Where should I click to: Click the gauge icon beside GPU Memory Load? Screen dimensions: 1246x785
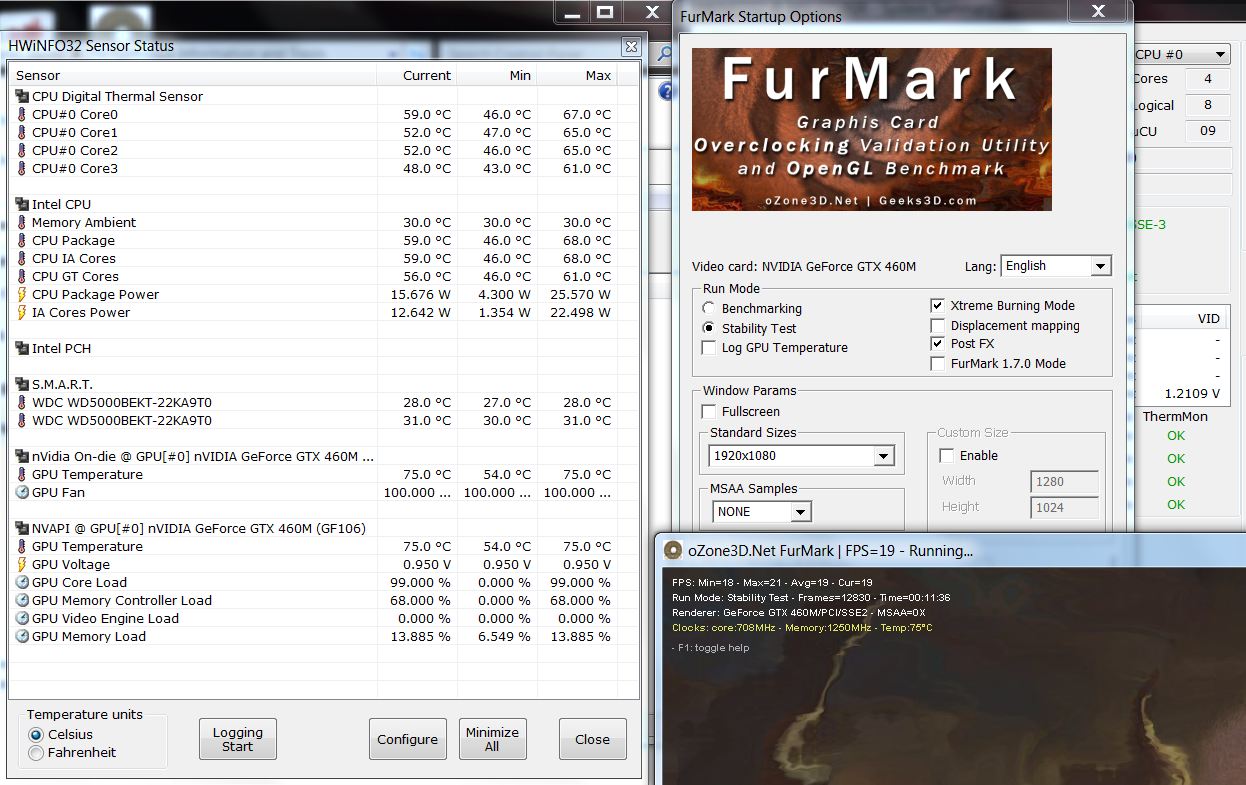(22, 636)
